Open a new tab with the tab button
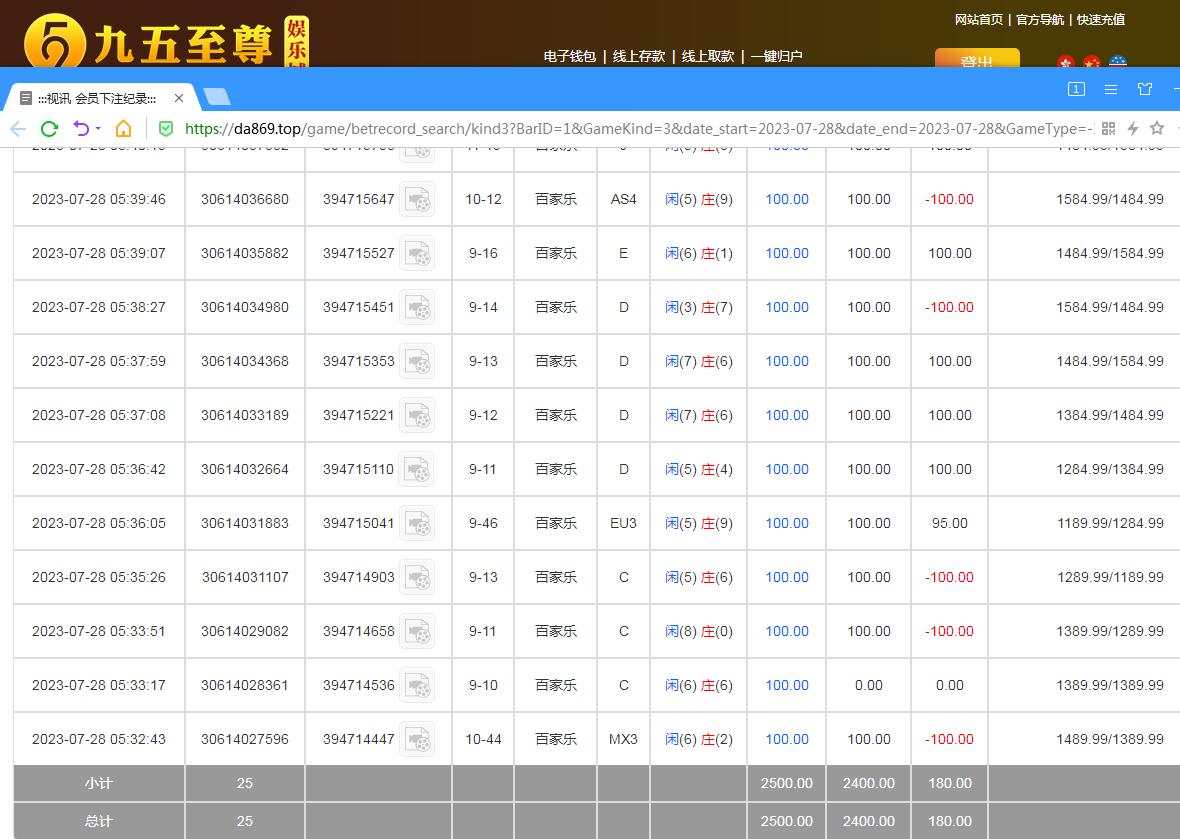The image size is (1180, 839). coord(217,97)
